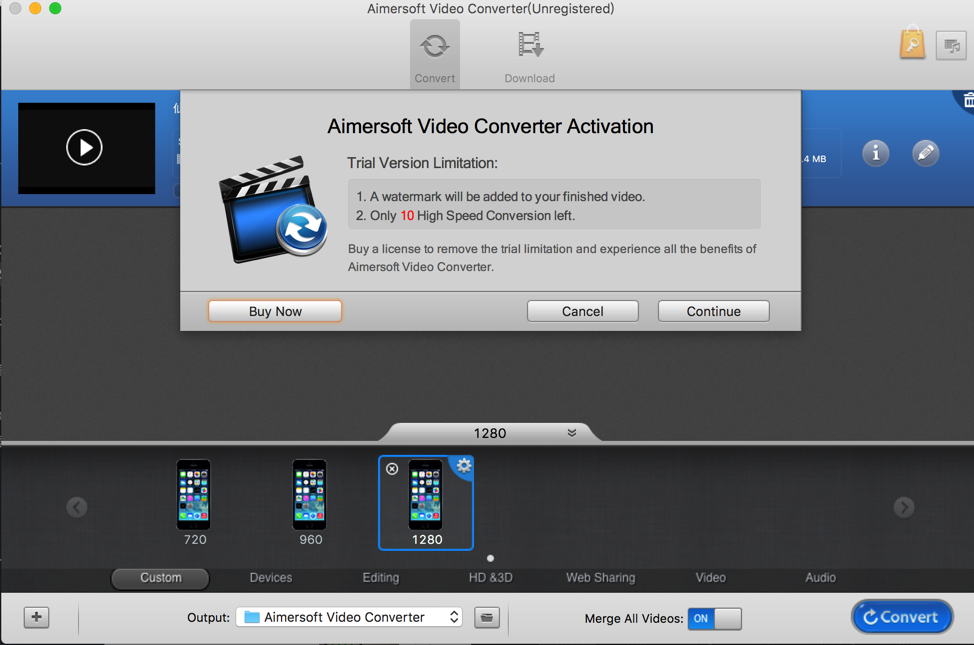Click the shopping bag purchase icon

coord(913,43)
